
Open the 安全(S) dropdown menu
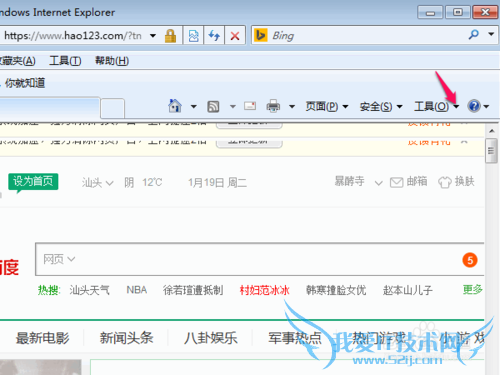[381, 107]
